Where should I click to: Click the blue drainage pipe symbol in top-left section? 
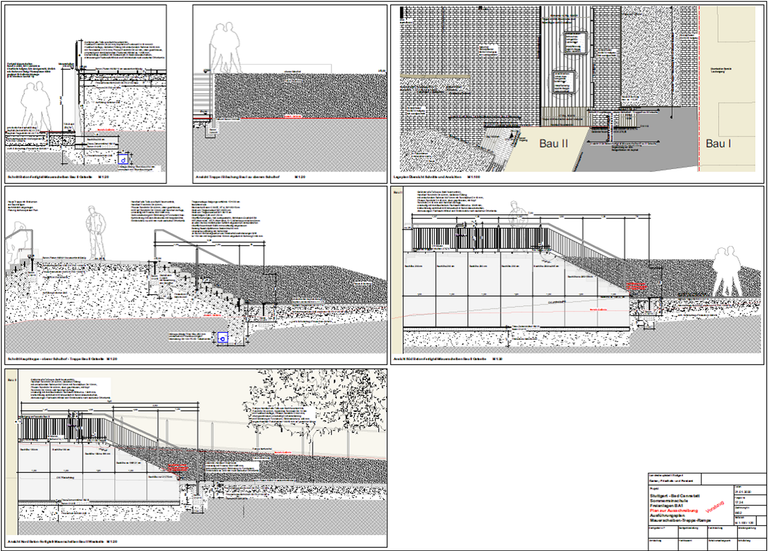pos(122,158)
